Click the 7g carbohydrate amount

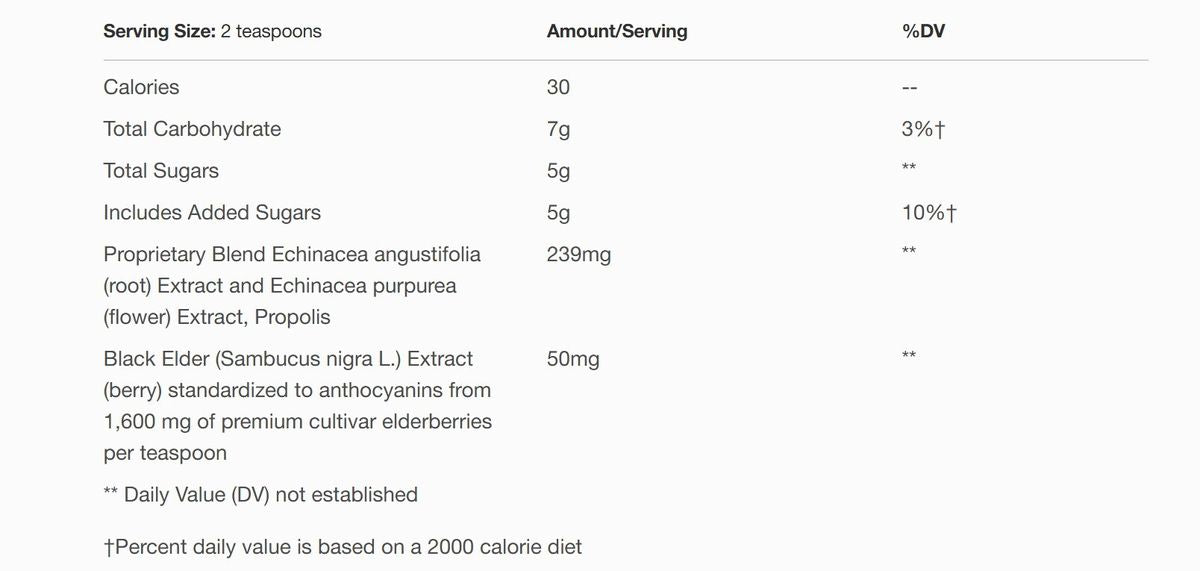click(558, 129)
